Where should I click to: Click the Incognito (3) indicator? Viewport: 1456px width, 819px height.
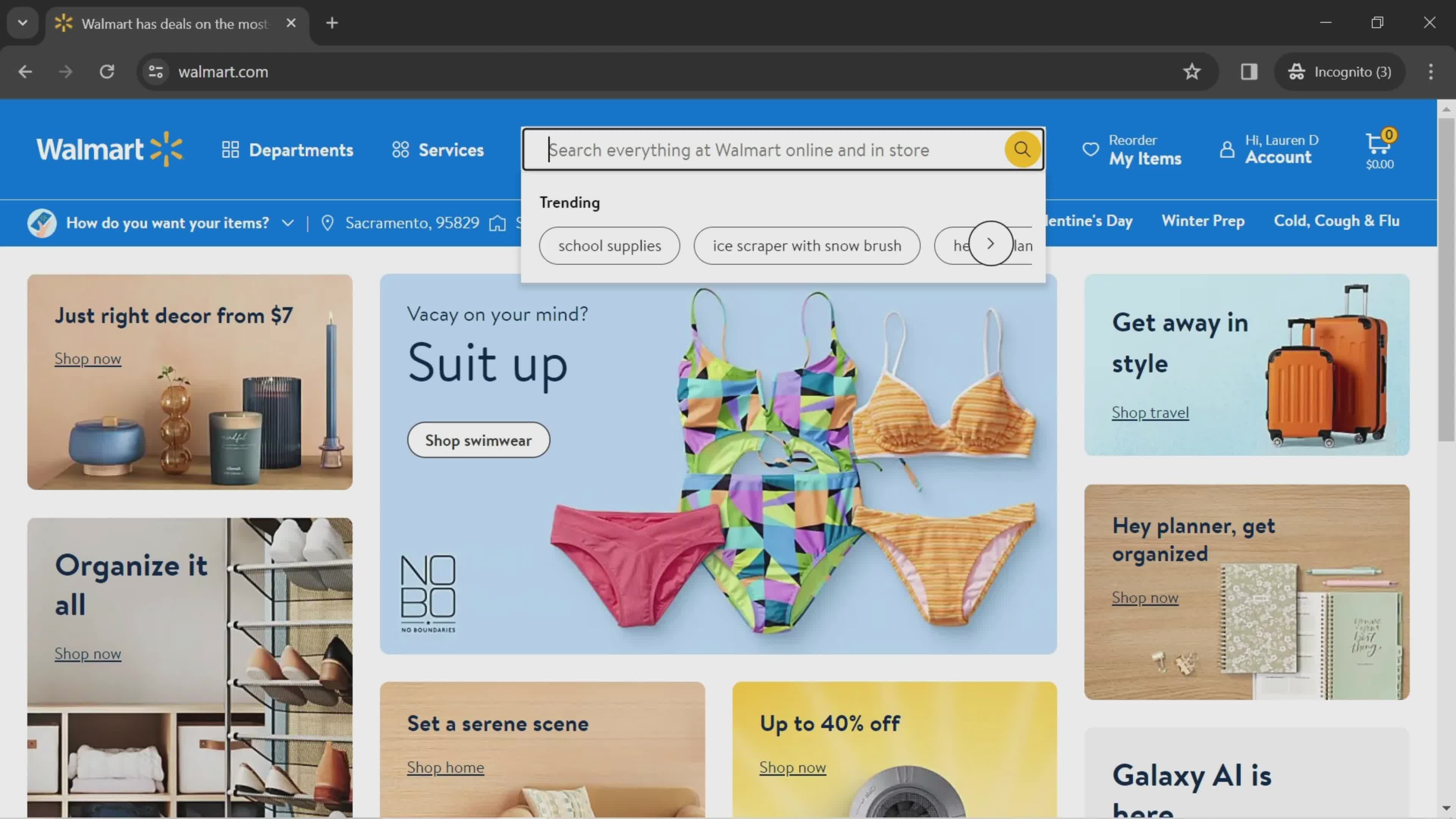tap(1340, 72)
